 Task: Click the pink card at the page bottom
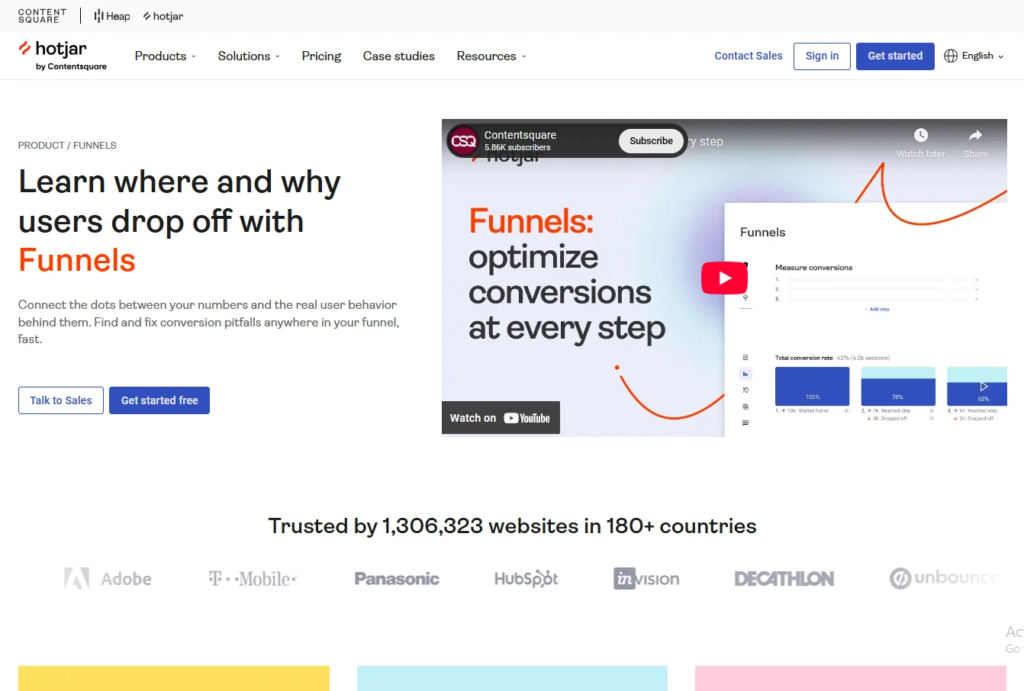[850, 679]
